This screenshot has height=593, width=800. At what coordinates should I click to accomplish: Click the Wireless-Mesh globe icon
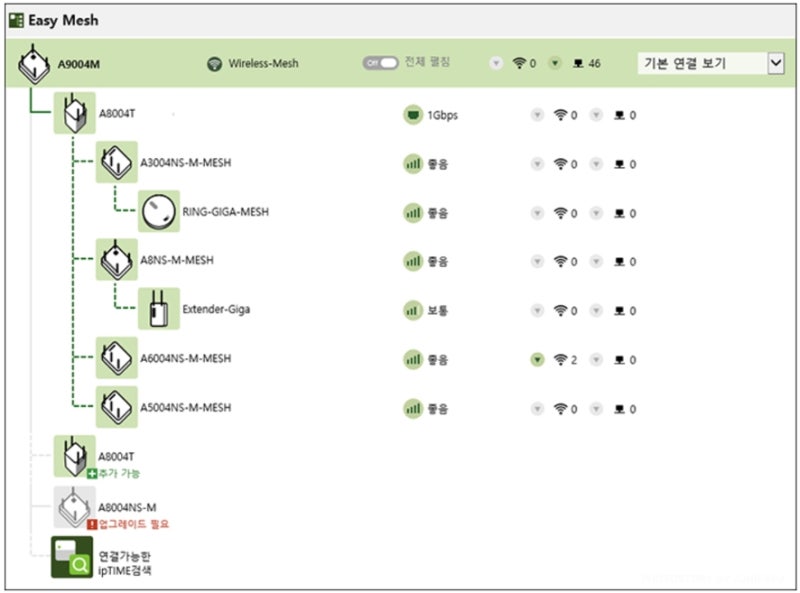coord(214,64)
